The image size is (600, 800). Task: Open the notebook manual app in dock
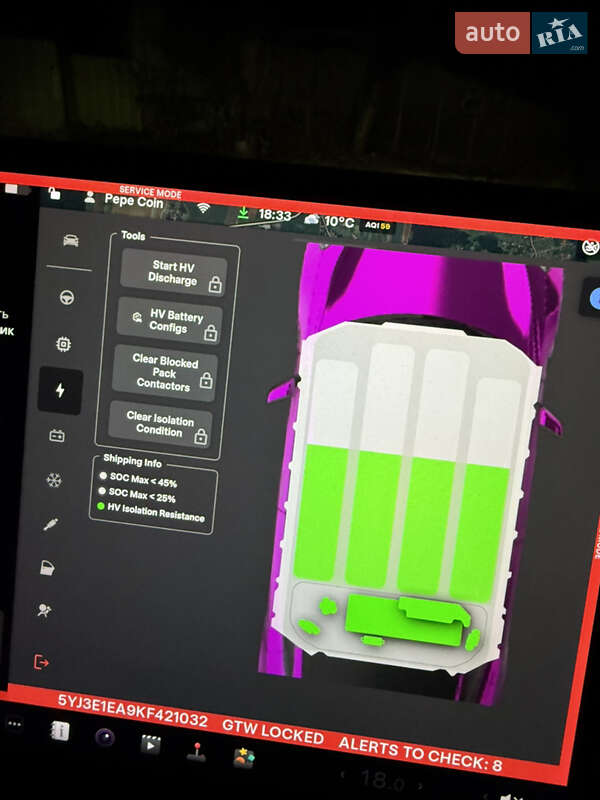coord(59,731)
